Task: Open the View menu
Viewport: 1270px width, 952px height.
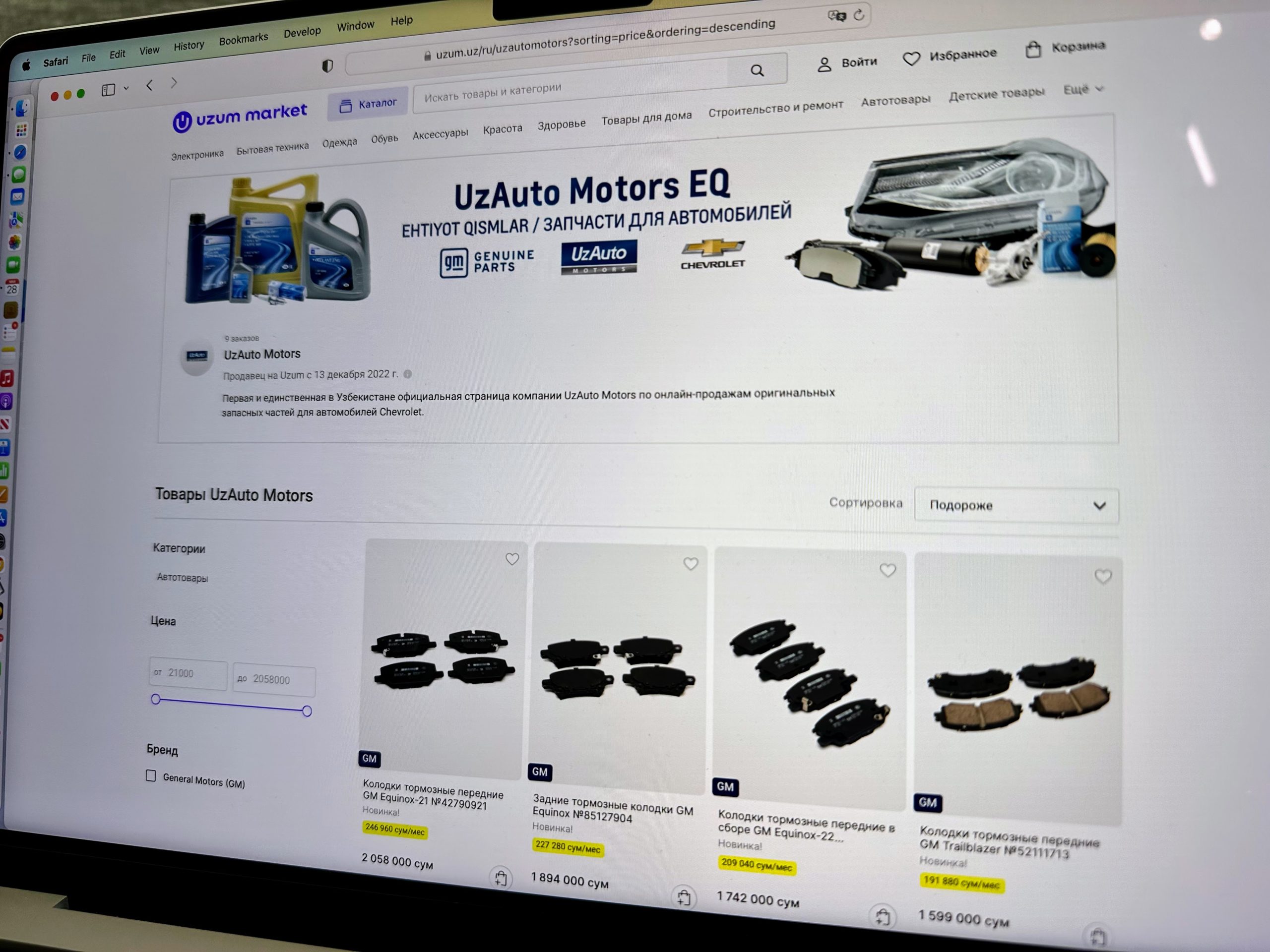Action: click(149, 51)
